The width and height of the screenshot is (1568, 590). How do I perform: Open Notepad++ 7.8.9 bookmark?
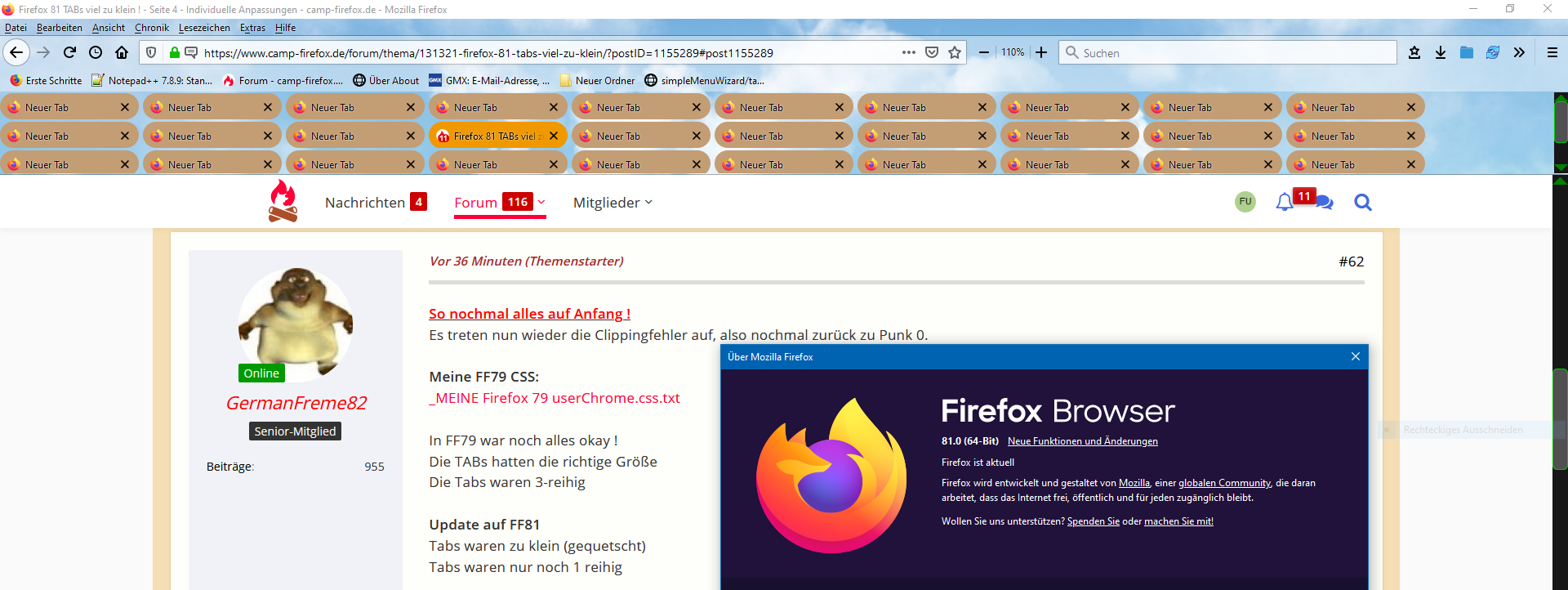(x=152, y=80)
